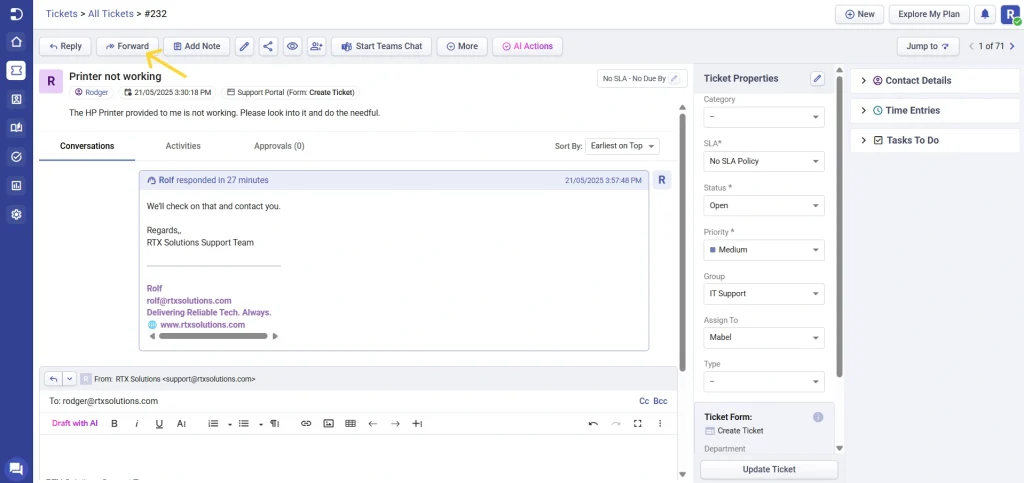
Task: Open the live chat bubble icon
Action: coord(16,468)
